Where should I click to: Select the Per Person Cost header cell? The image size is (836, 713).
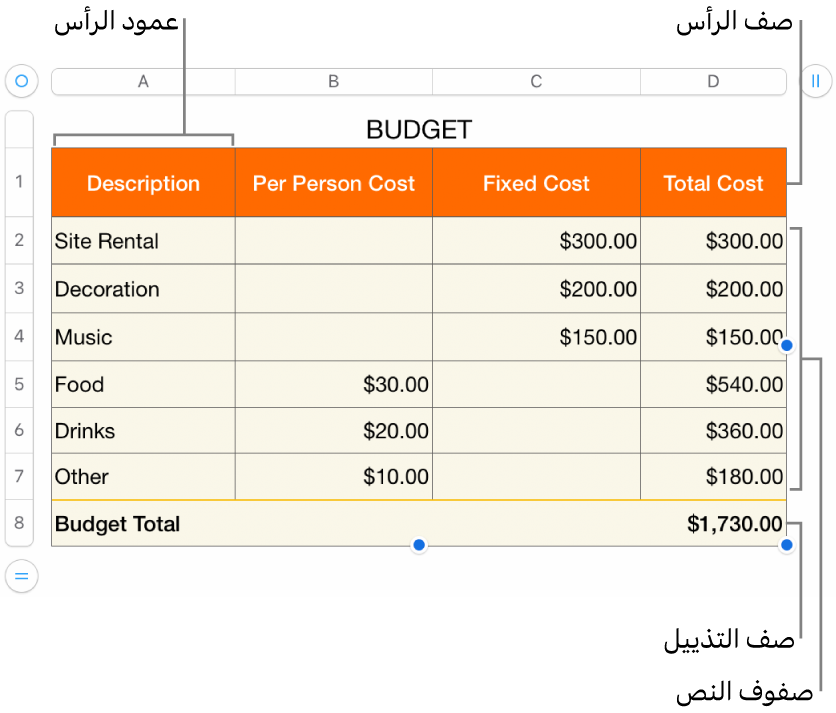(334, 183)
